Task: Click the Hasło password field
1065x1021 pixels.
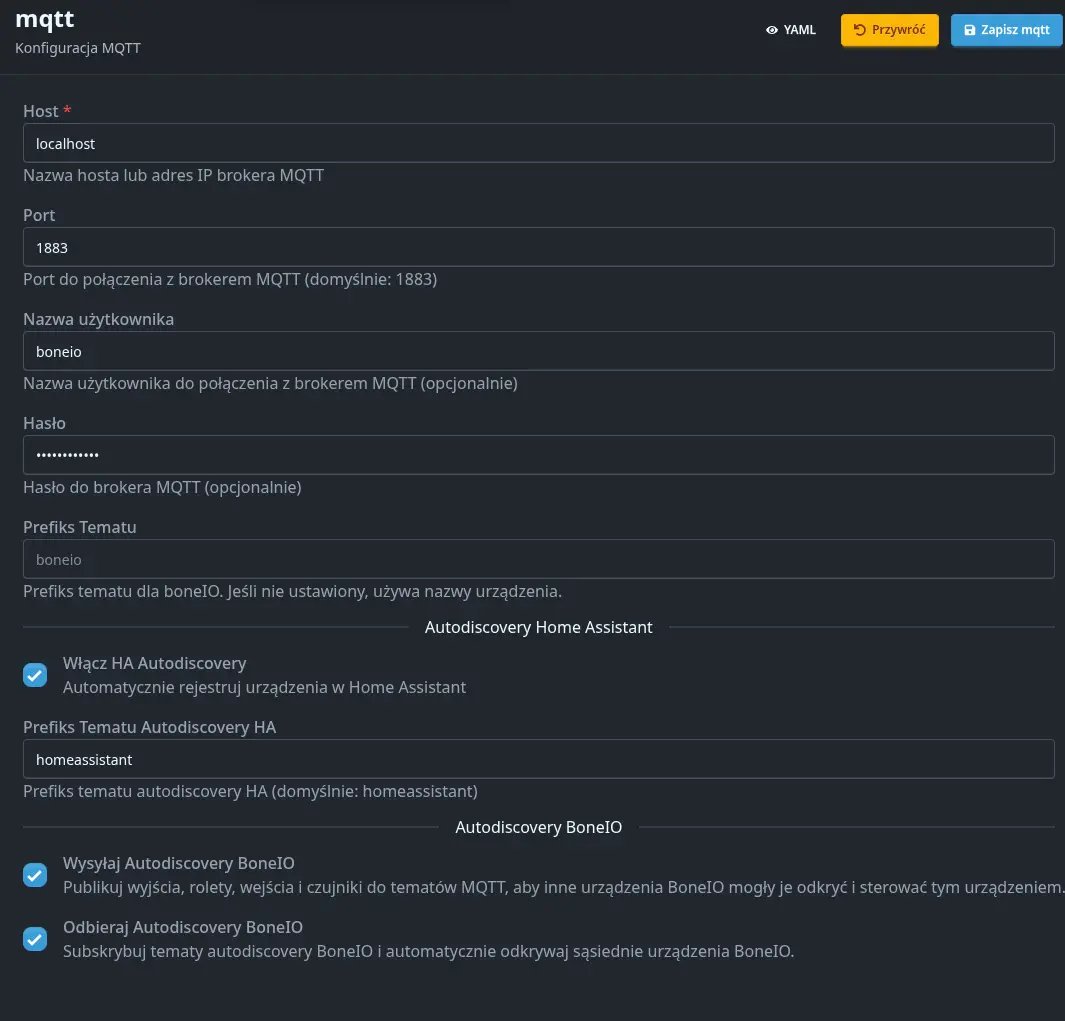Action: coord(538,455)
